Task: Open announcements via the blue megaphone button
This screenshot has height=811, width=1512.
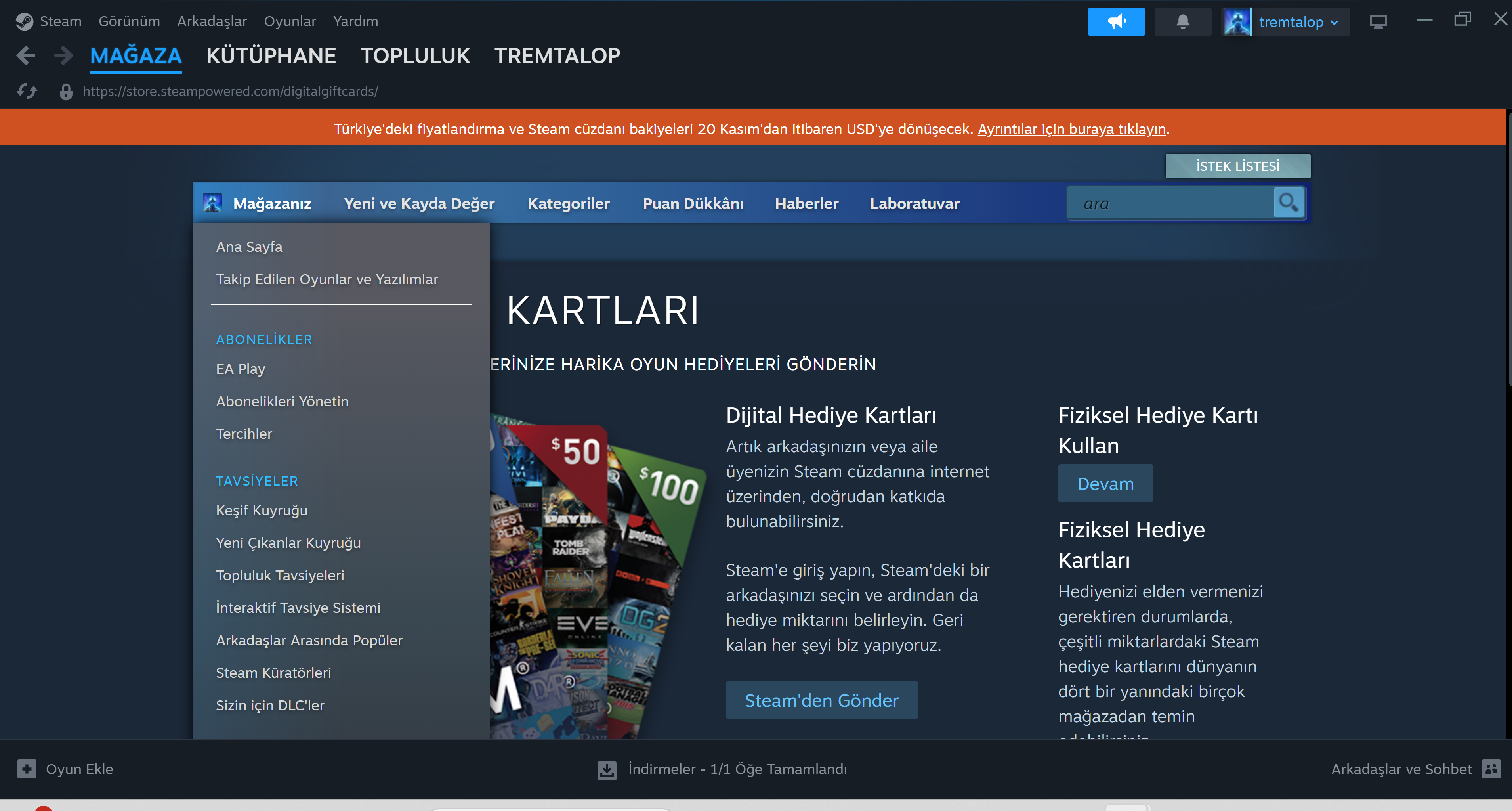Action: [1116, 22]
